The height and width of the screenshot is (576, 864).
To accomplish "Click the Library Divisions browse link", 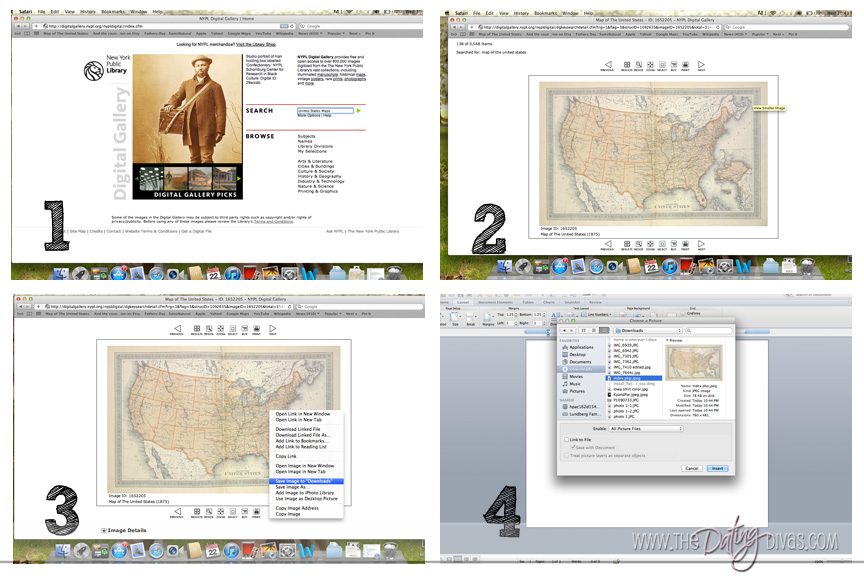I will pos(315,147).
